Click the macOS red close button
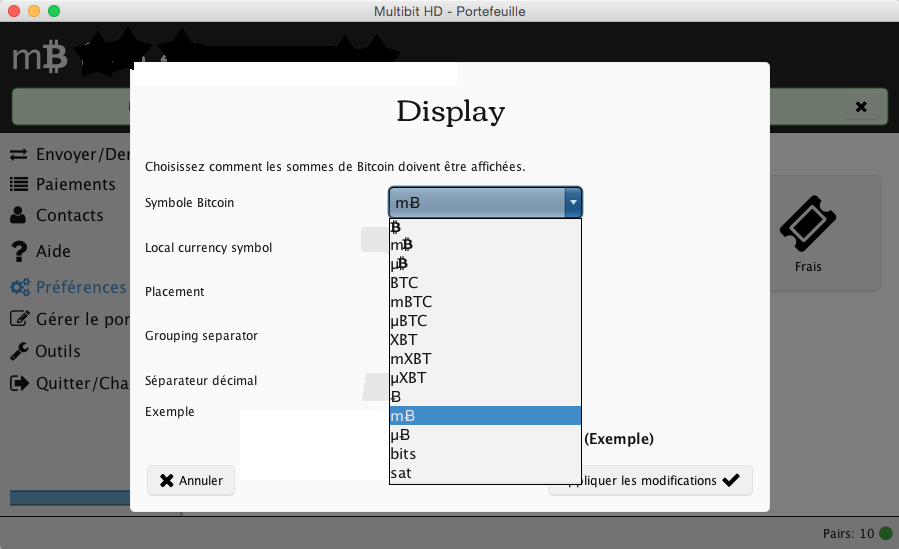The height and width of the screenshot is (549, 899). point(14,11)
